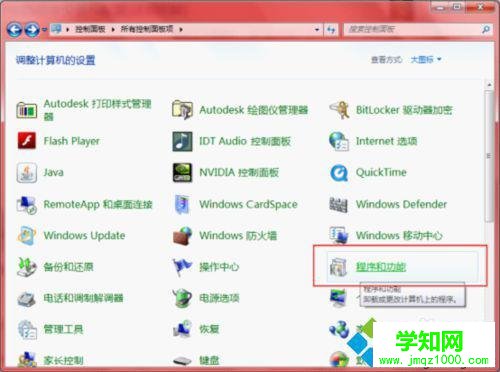Open the Internet 选项 globe icon

click(x=339, y=141)
